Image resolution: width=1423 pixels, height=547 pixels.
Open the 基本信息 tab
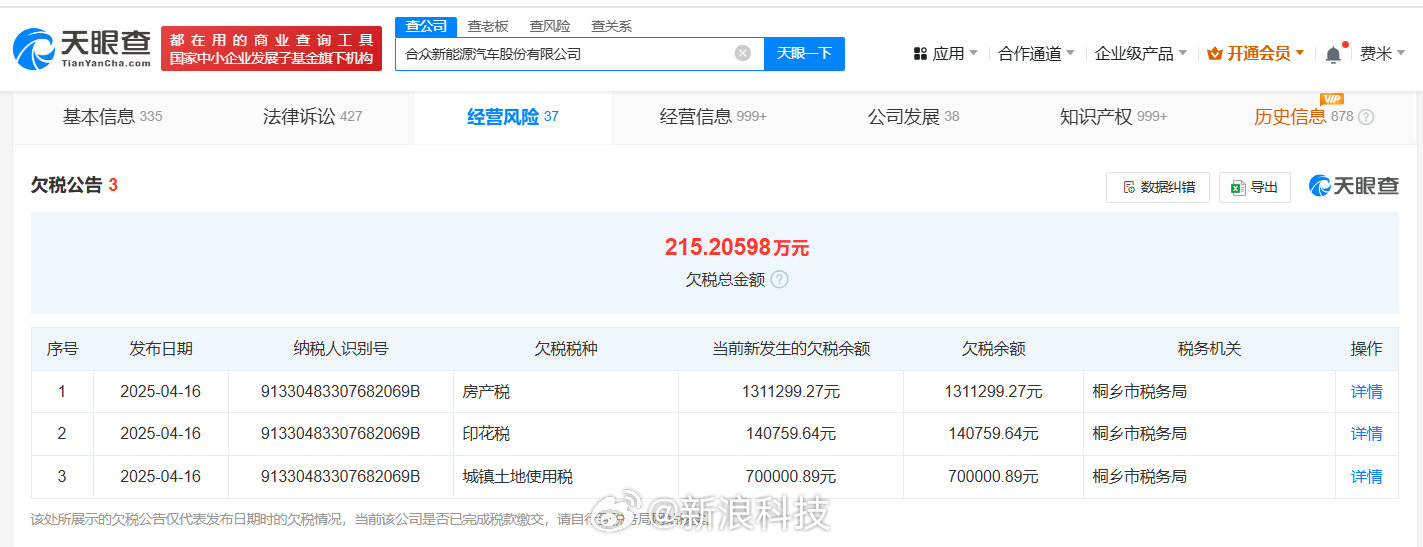coord(112,117)
